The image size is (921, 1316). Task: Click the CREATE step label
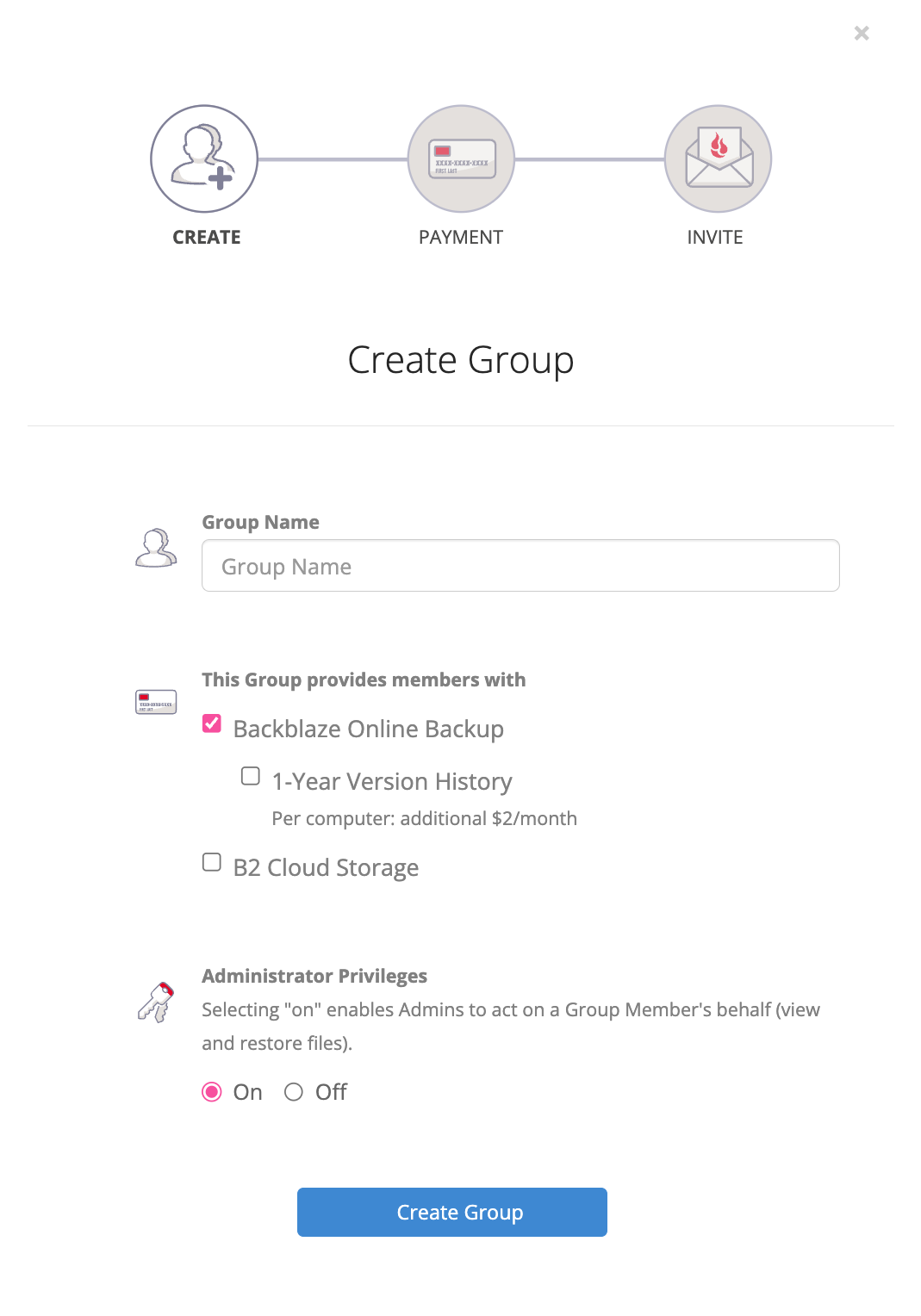coord(207,237)
